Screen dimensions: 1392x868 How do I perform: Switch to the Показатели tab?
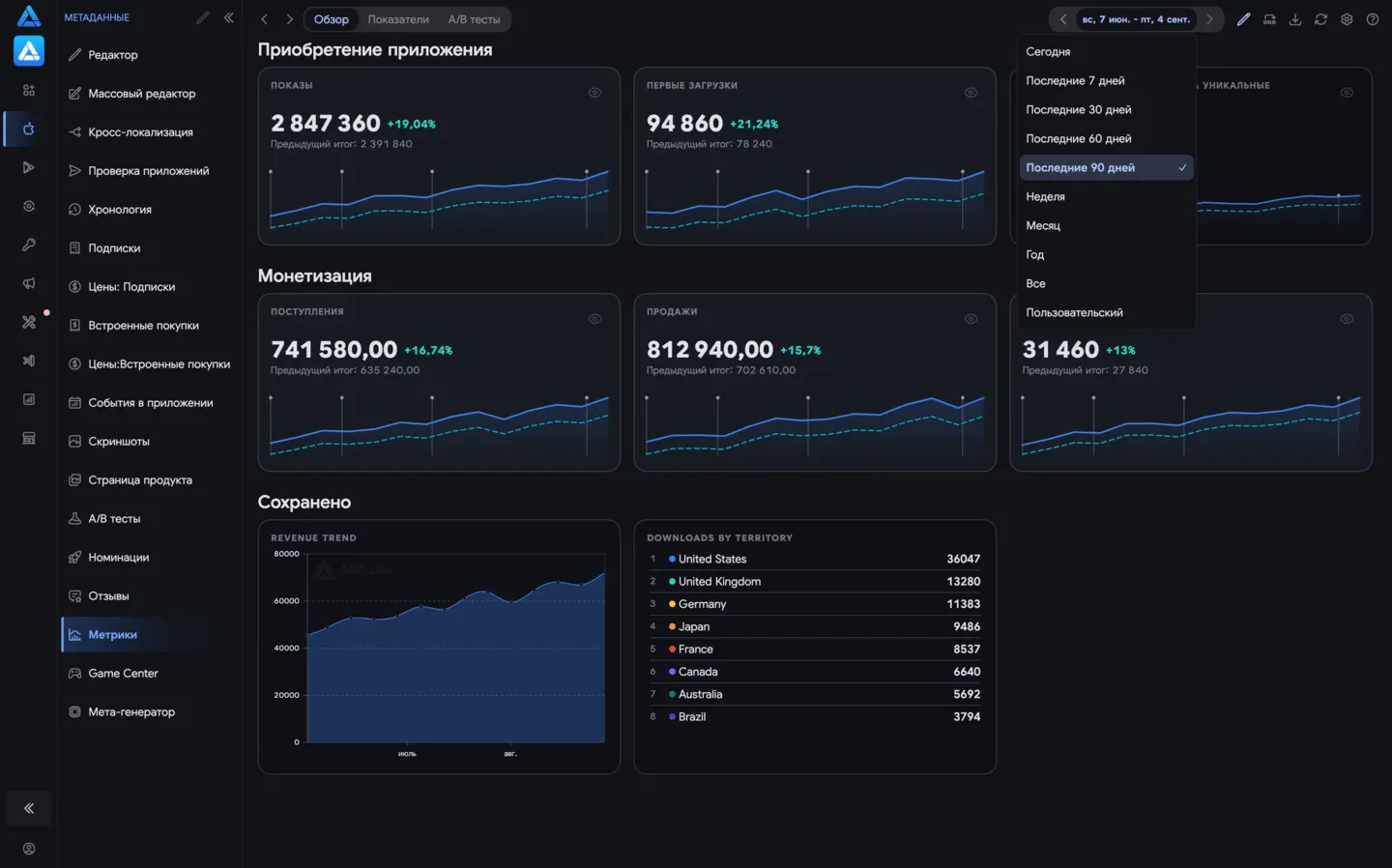398,19
